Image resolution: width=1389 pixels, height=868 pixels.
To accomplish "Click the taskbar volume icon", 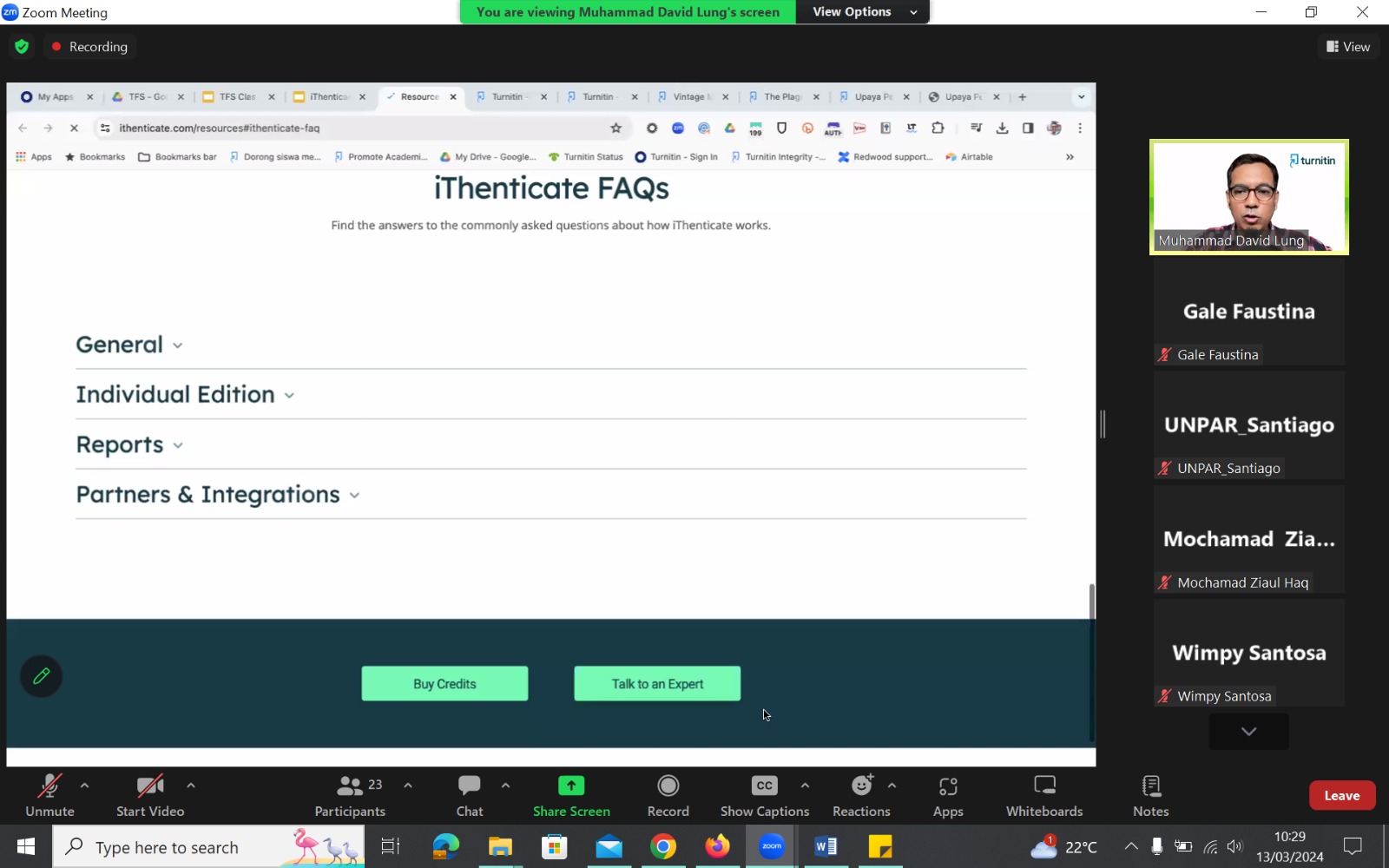I will point(1234,847).
